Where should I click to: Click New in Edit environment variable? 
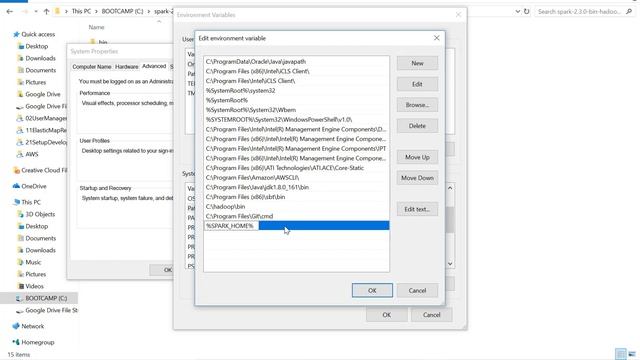pos(417,63)
